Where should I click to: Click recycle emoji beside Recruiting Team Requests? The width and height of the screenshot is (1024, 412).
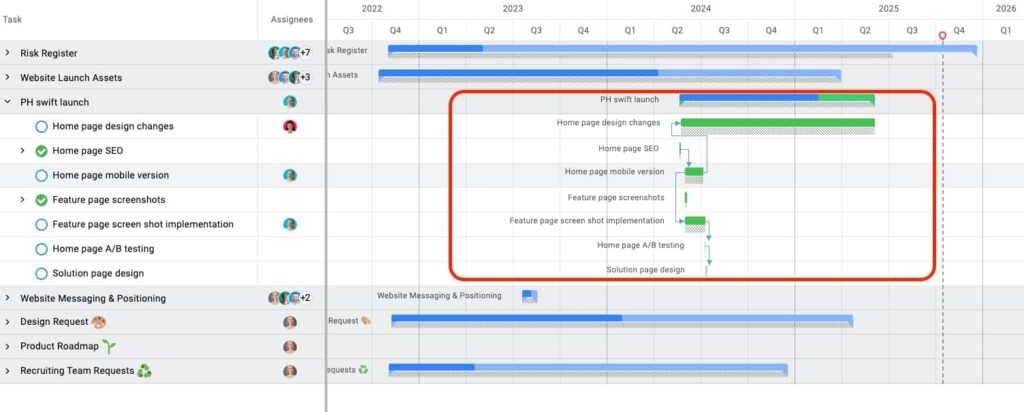click(x=144, y=371)
